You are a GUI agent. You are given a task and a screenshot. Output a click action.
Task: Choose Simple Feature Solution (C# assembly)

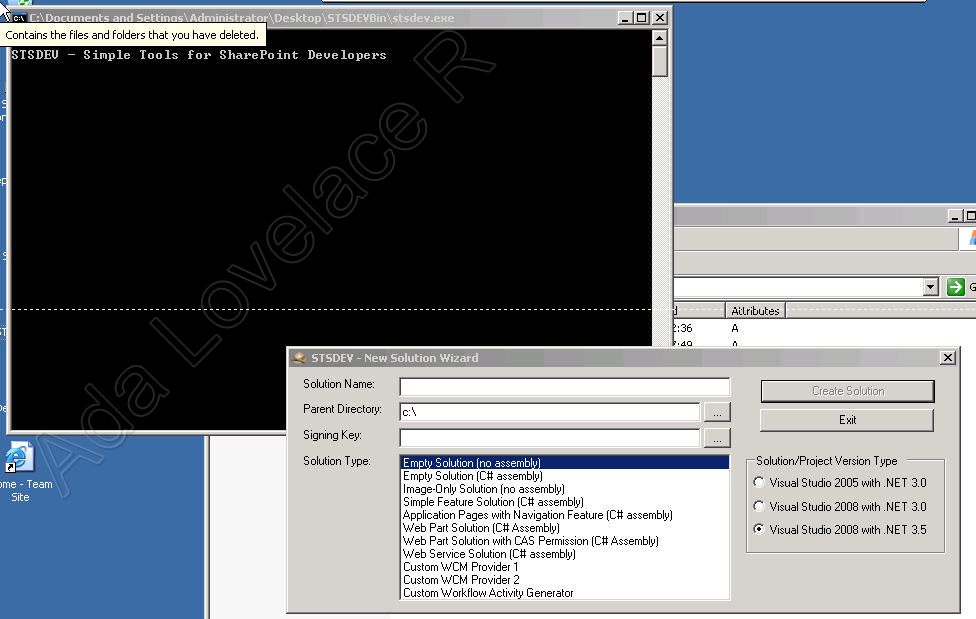493,502
